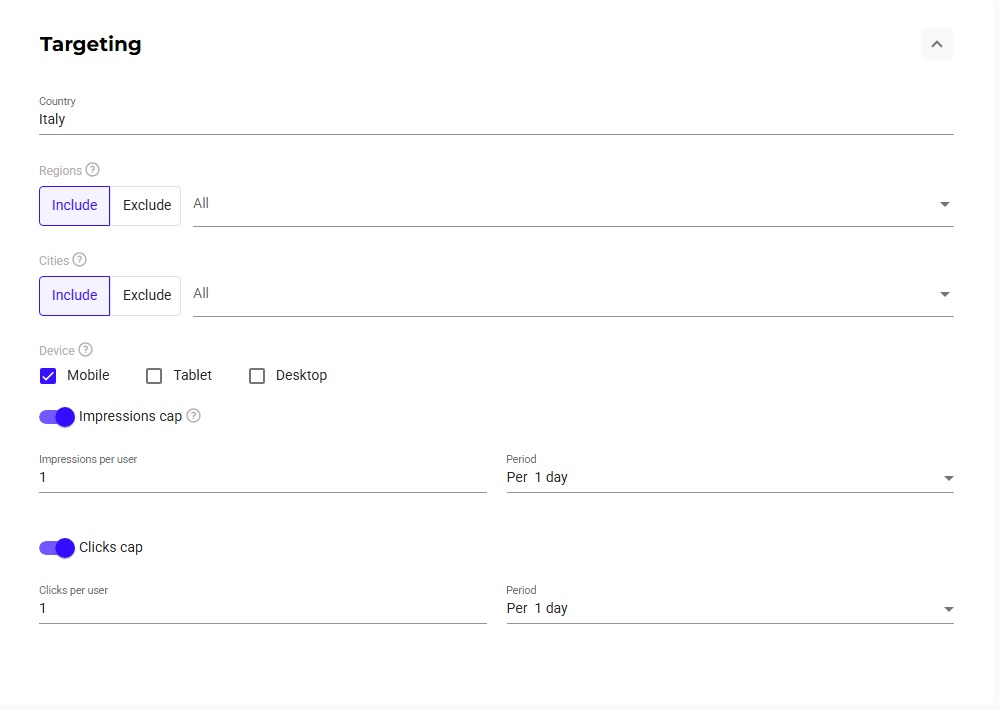The width and height of the screenshot is (1000, 710).
Task: Turn off the Impressions cap toggle
Action: (x=57, y=417)
